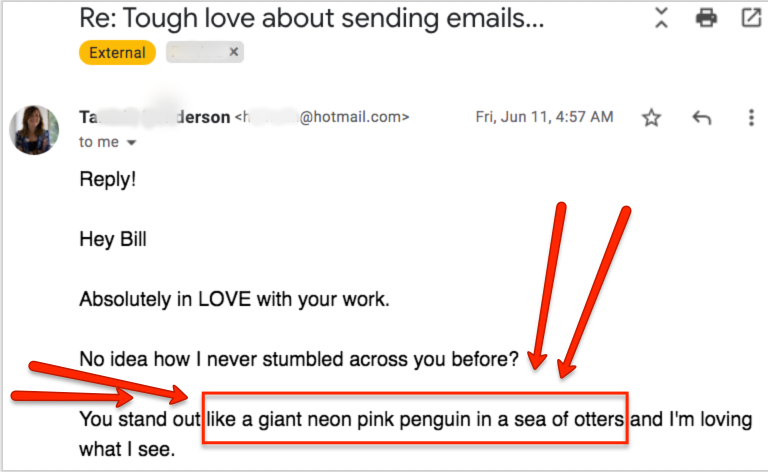Star the message from Fri, Jun 11
The width and height of the screenshot is (768, 472).
coord(651,118)
